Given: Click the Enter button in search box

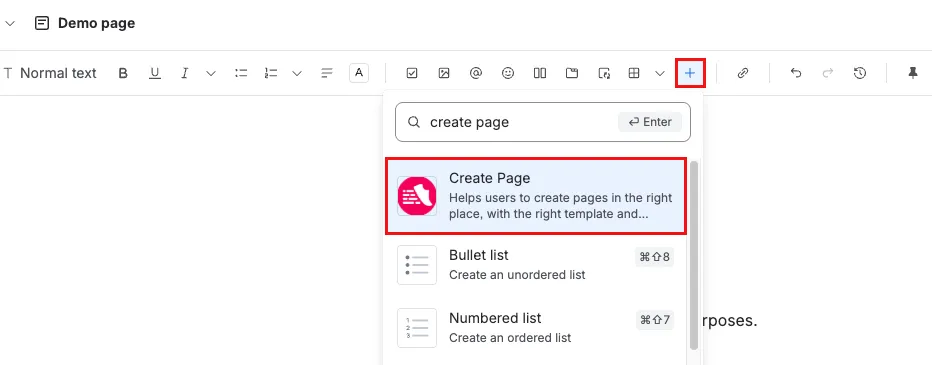Looking at the screenshot, I should click(x=650, y=122).
